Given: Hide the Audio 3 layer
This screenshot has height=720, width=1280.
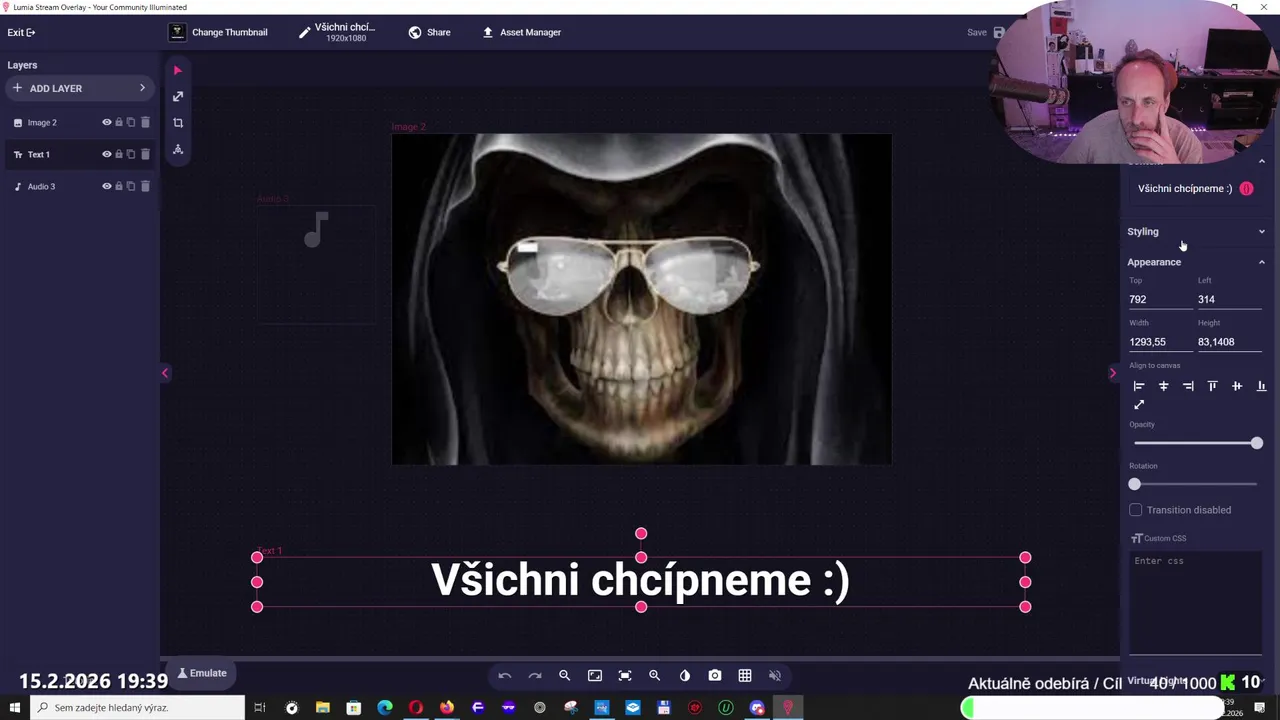Looking at the screenshot, I should [x=106, y=186].
